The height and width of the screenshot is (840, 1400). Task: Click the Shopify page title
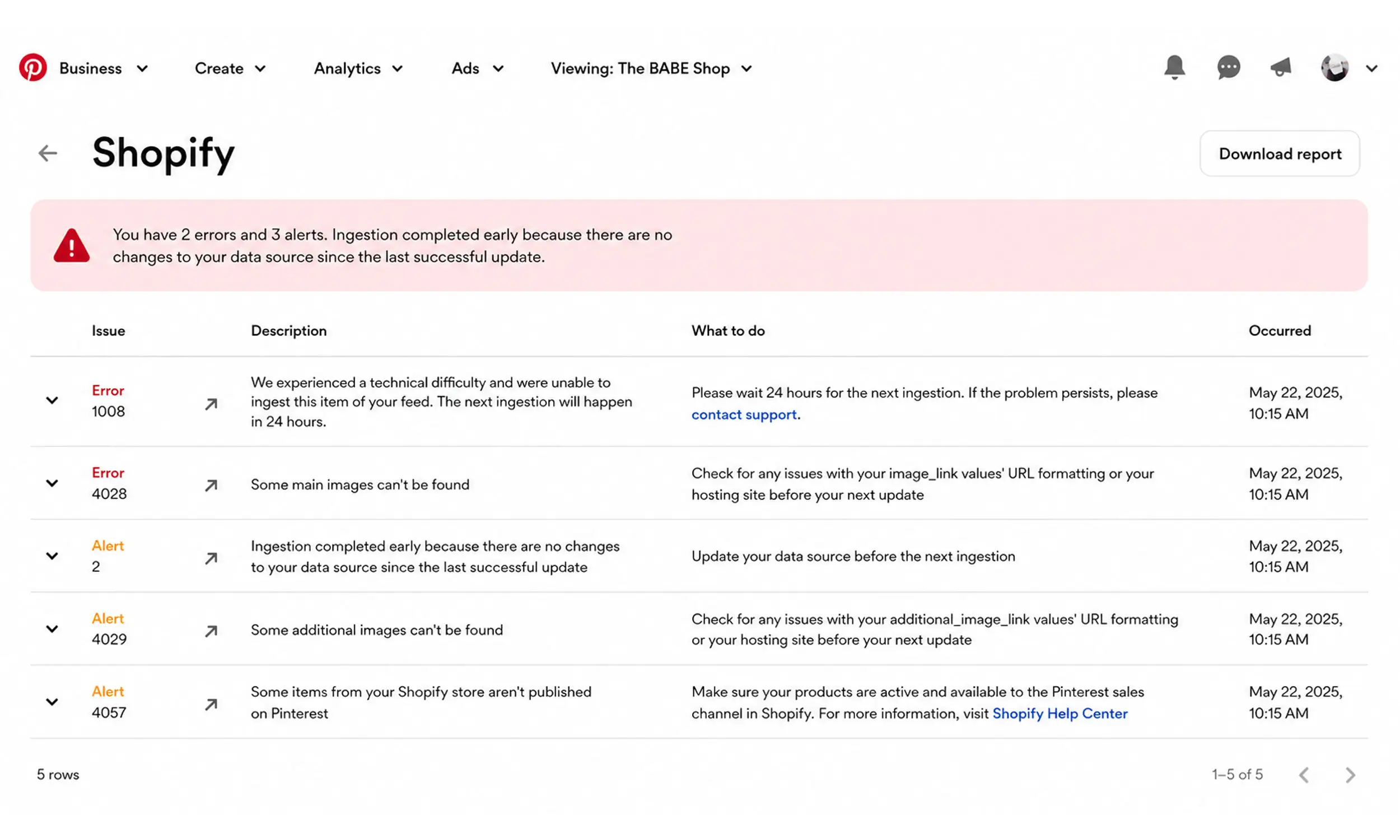[x=164, y=153]
